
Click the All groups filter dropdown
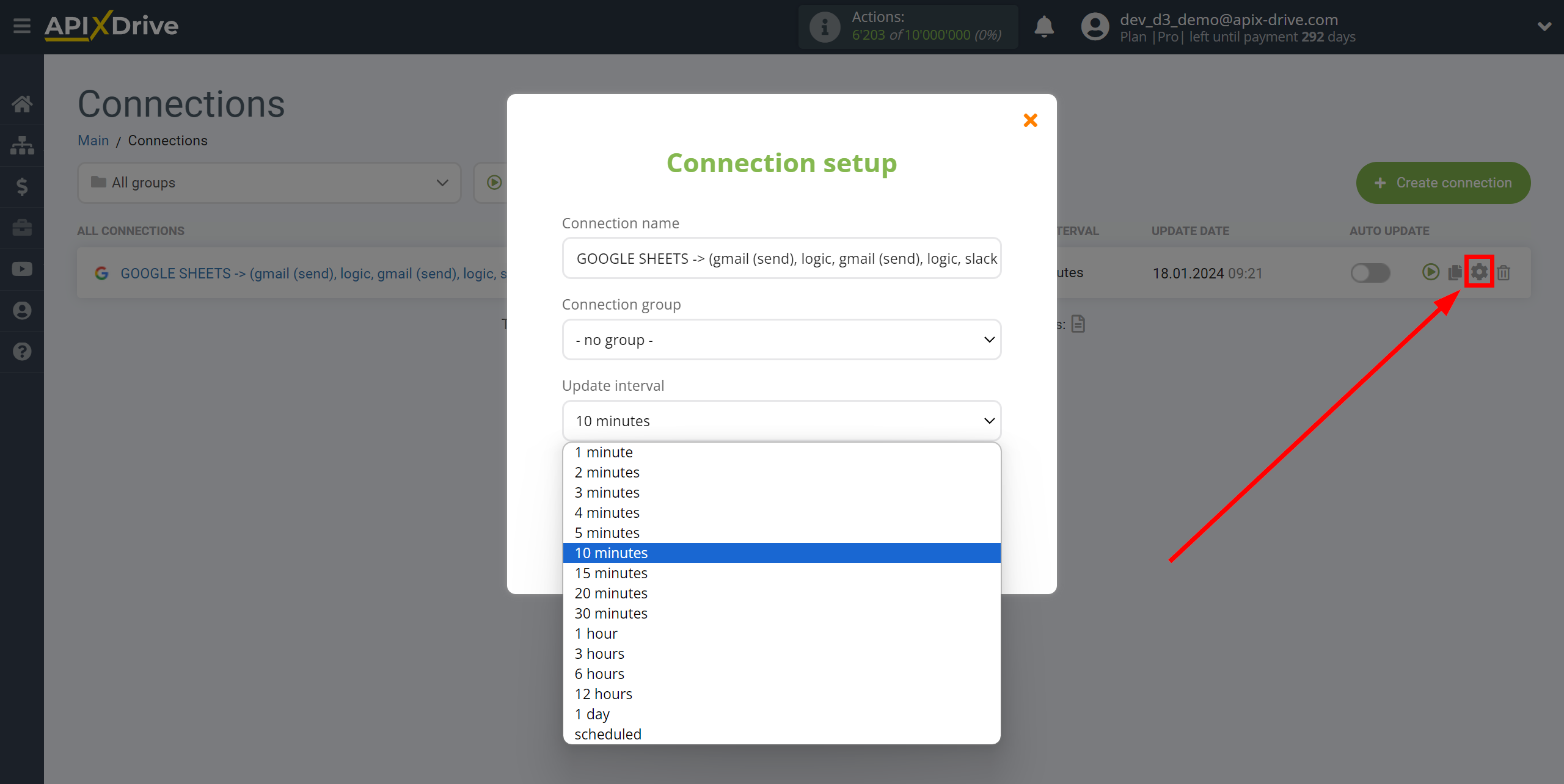265,182
